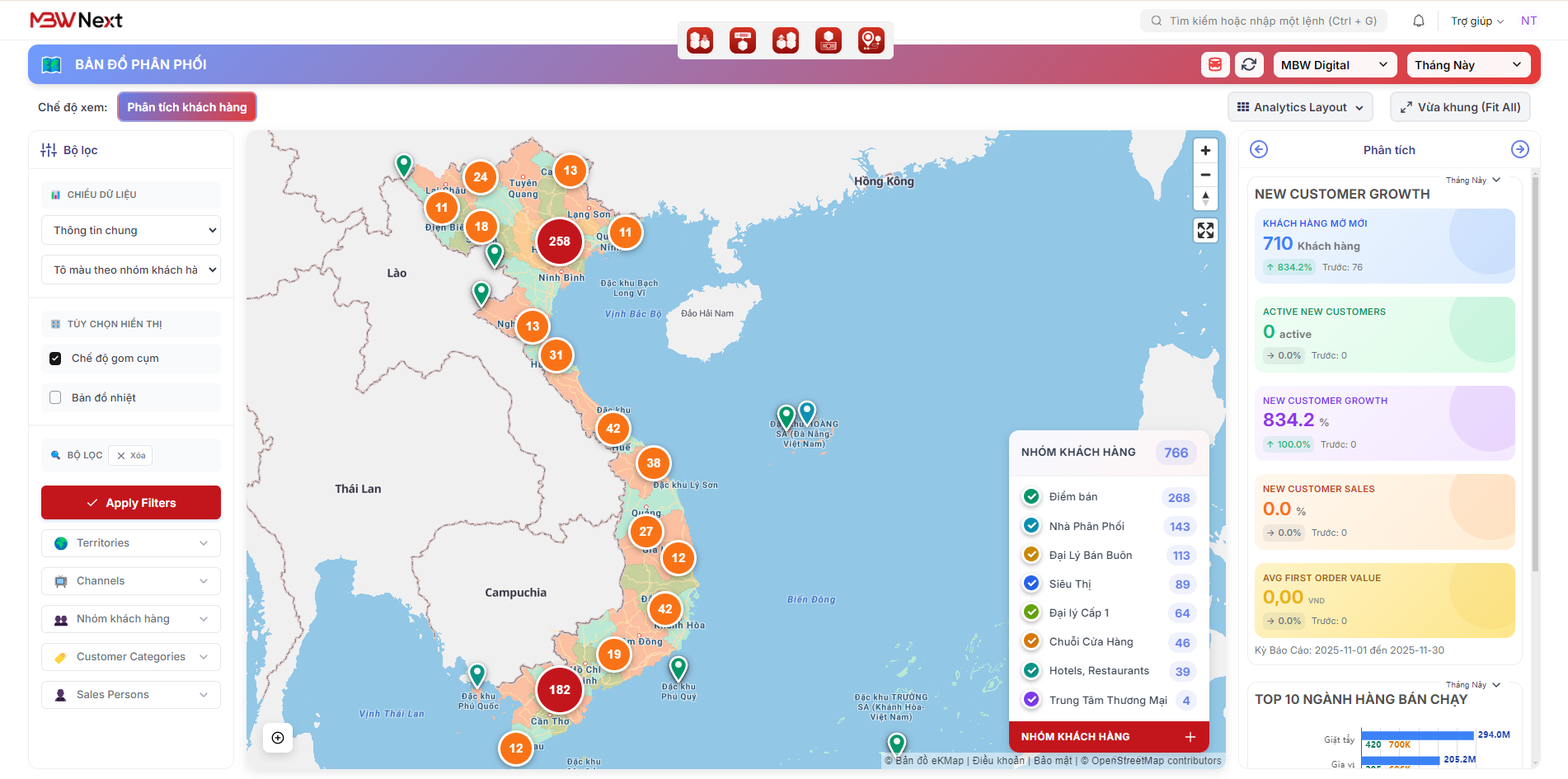
Task: Open the Trợ giúp help menu
Action: [x=1476, y=21]
